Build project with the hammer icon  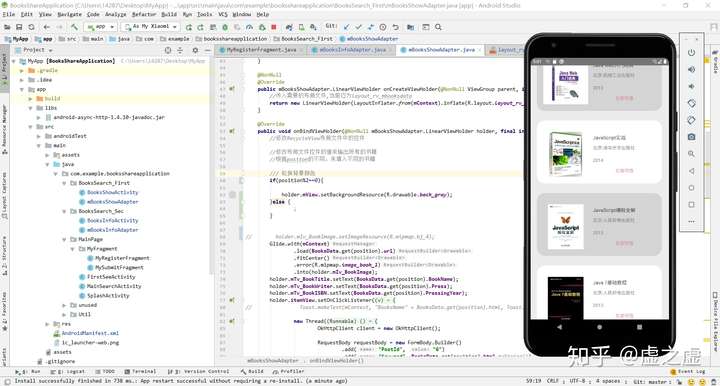[74, 27]
